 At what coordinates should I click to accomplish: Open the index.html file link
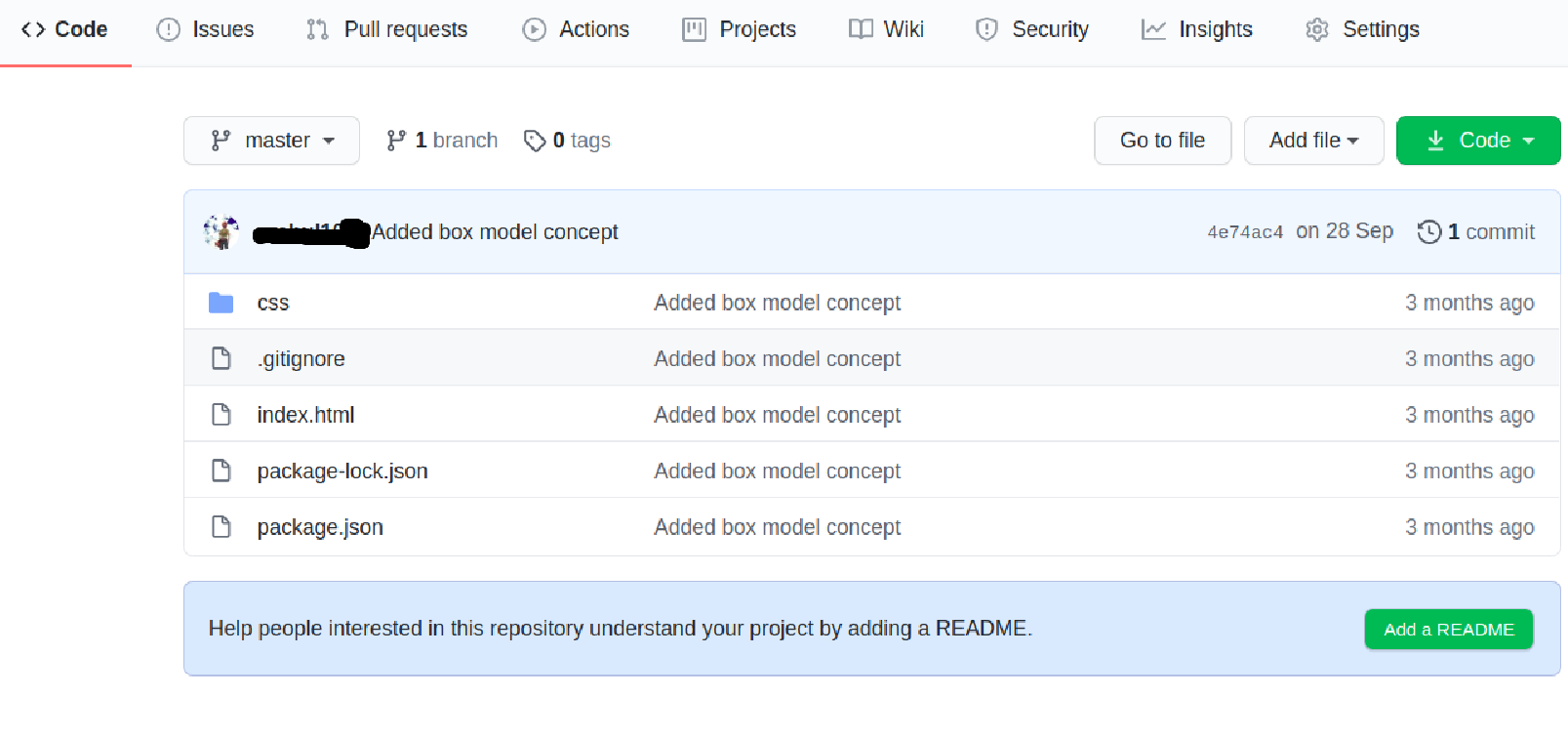[x=305, y=415]
